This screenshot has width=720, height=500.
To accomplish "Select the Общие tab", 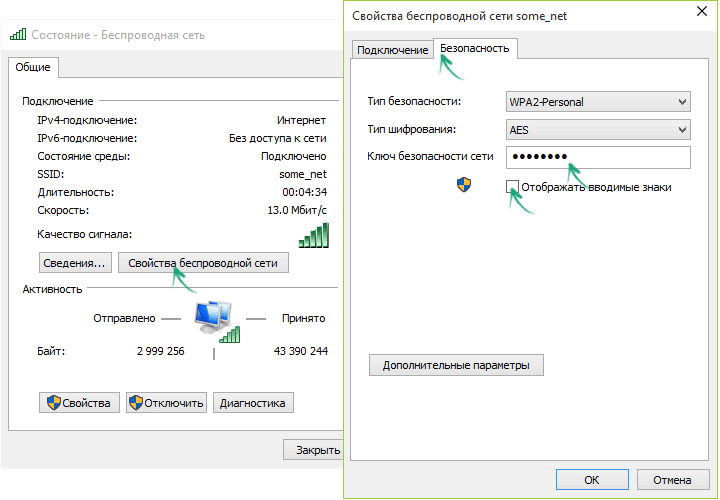I will 33,67.
